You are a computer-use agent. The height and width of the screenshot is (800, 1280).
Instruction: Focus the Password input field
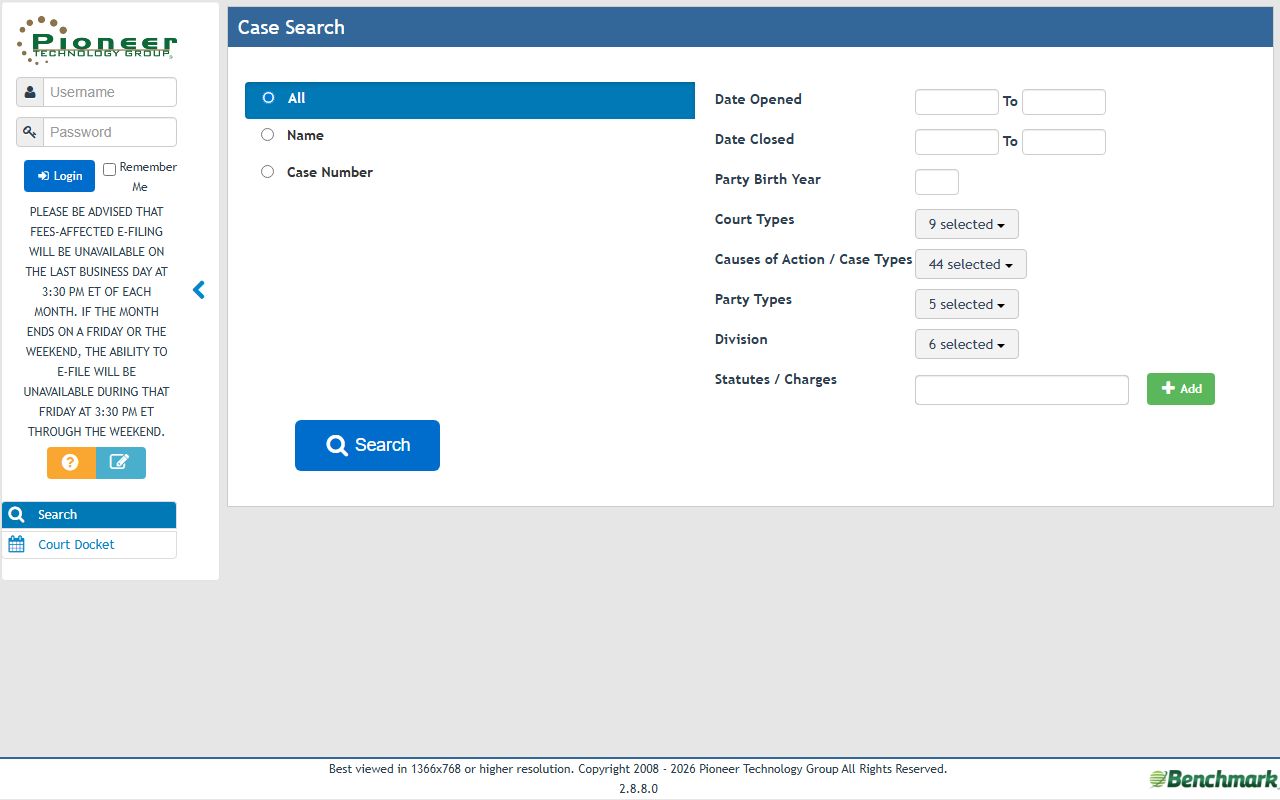coord(110,132)
